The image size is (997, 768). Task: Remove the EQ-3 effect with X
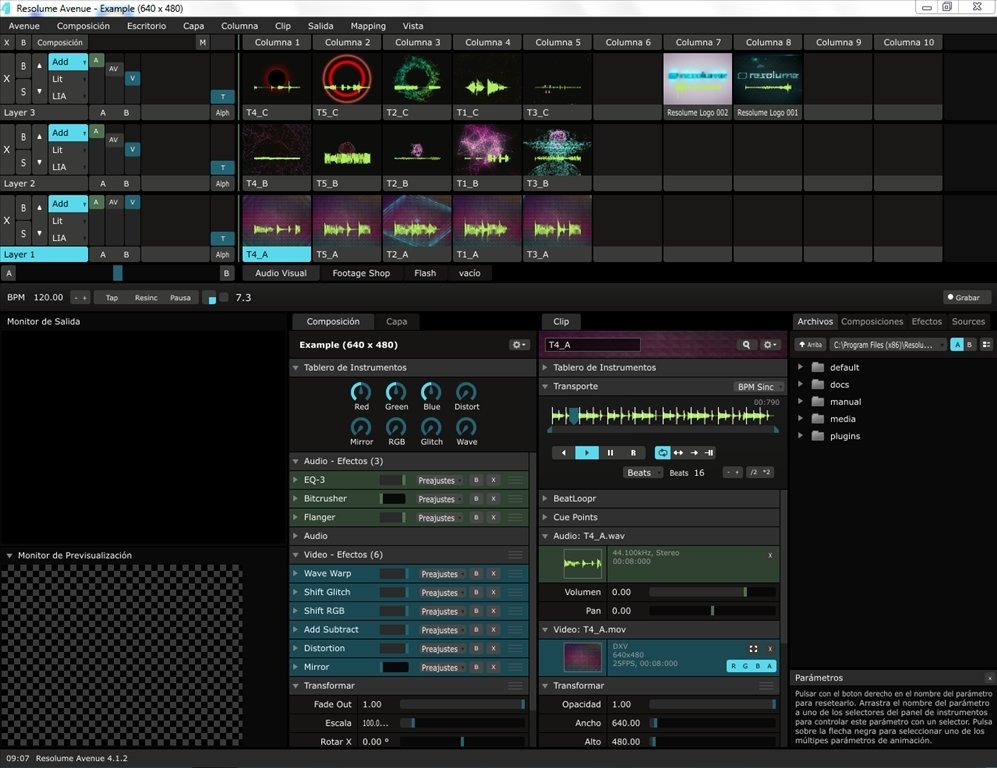point(493,481)
